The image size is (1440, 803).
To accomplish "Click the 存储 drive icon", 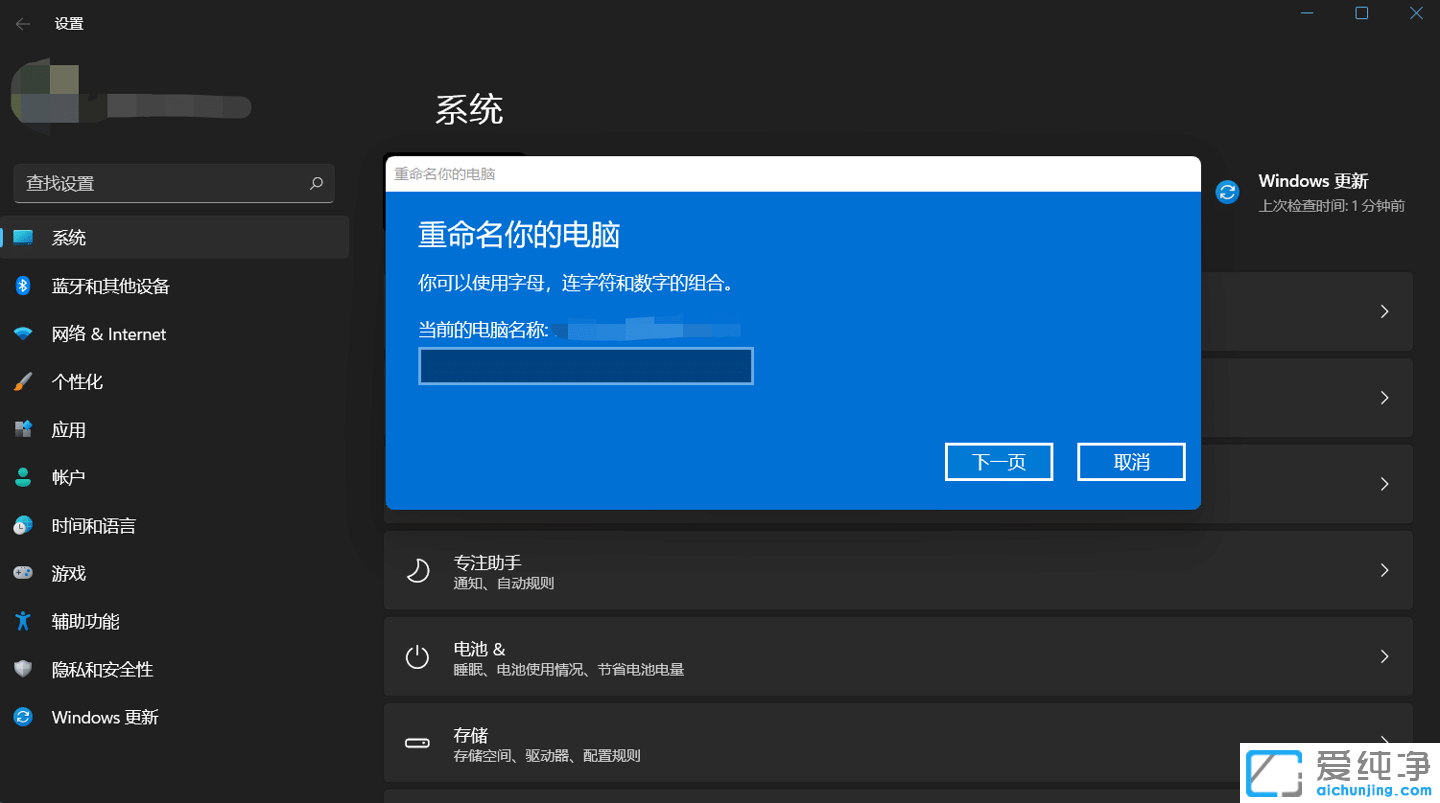I will [417, 743].
